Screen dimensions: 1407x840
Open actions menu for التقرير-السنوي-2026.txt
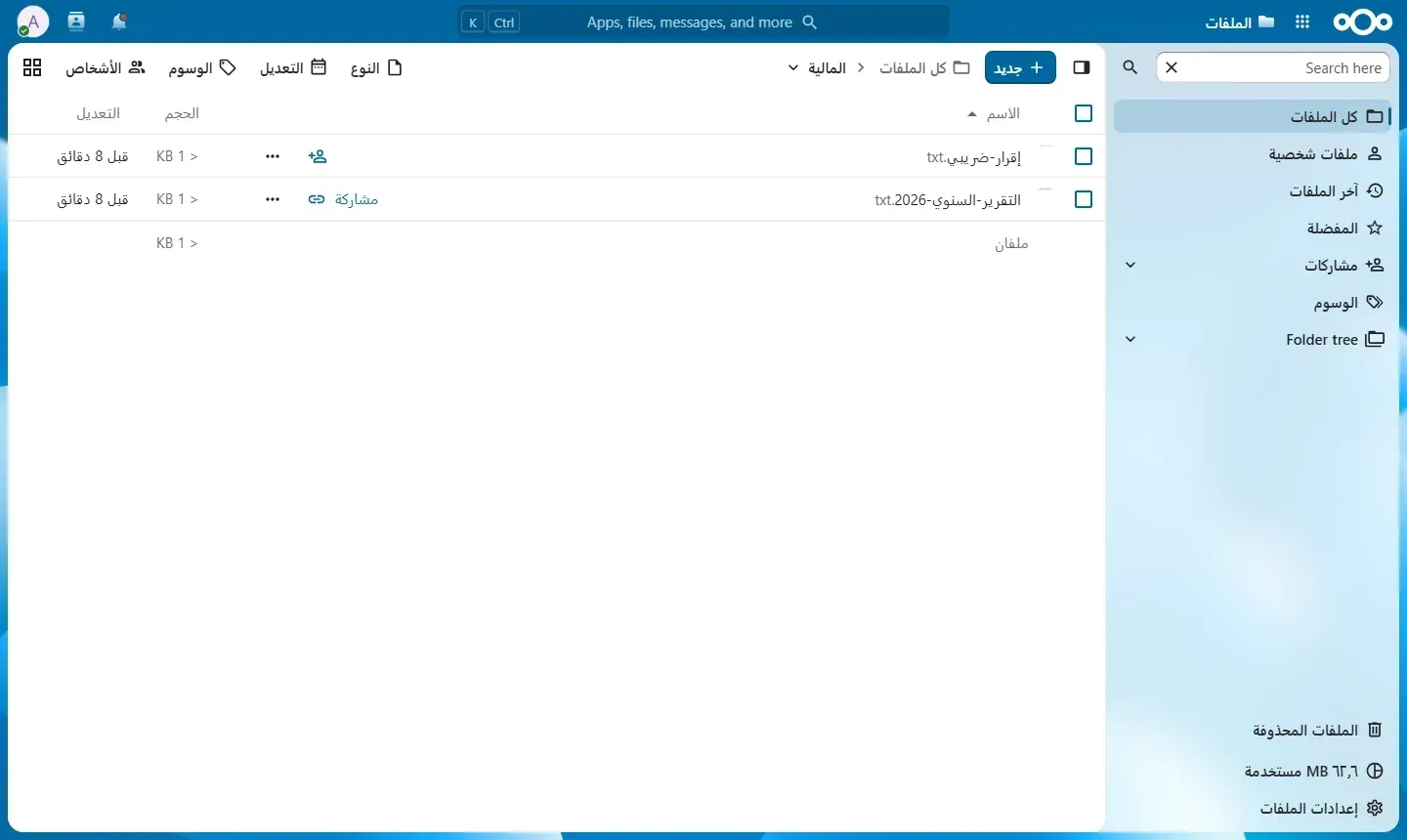[273, 199]
